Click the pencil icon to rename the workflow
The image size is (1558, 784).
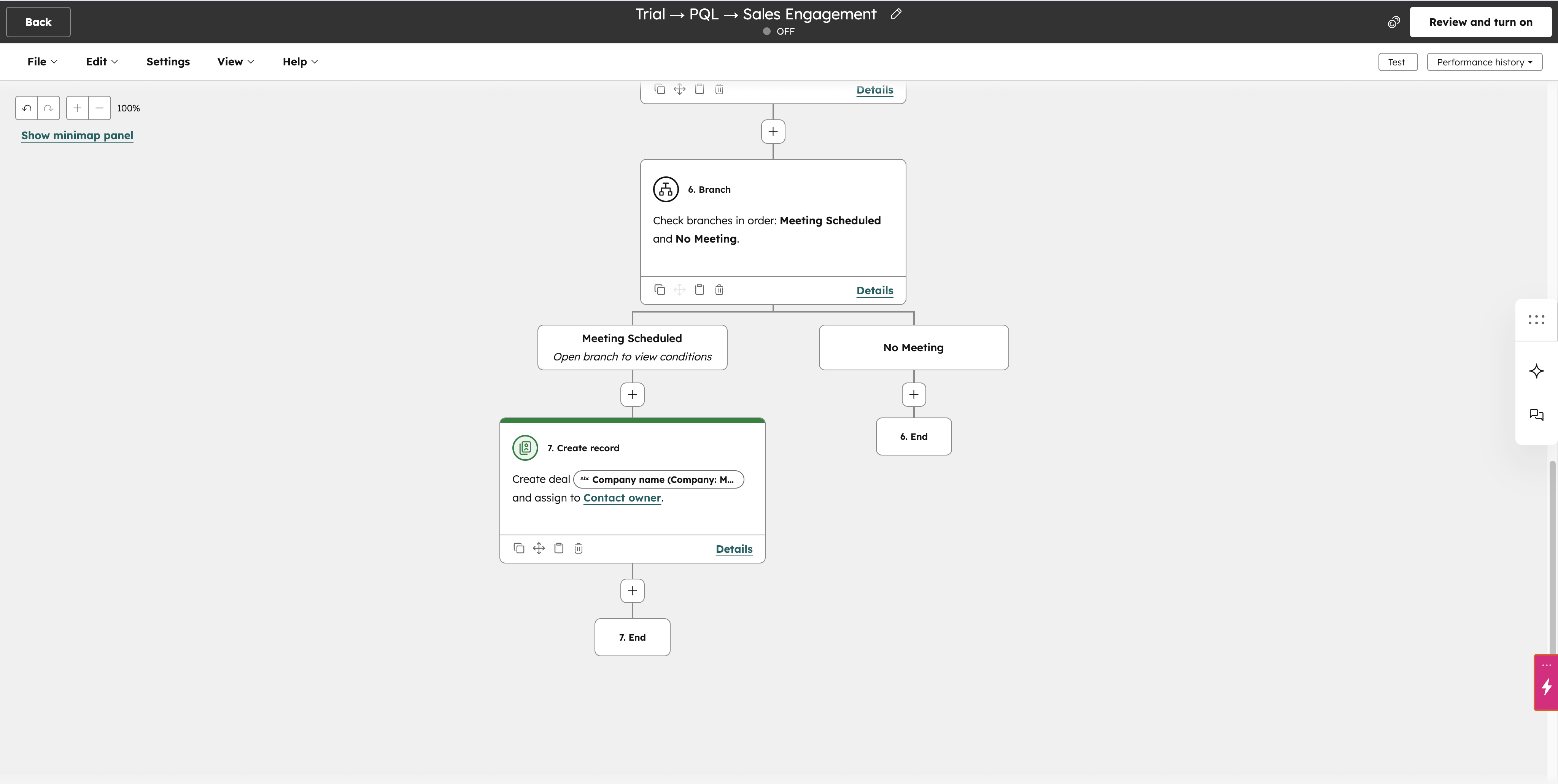(896, 14)
